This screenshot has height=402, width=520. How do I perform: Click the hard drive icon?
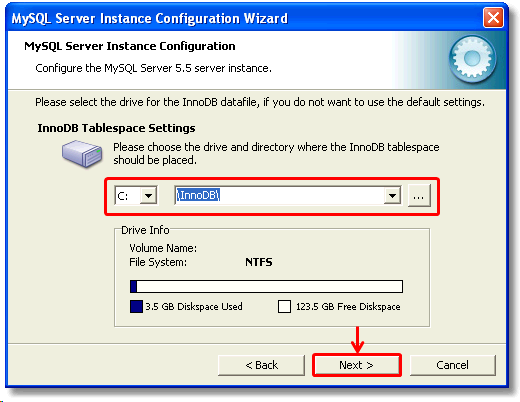click(82, 154)
